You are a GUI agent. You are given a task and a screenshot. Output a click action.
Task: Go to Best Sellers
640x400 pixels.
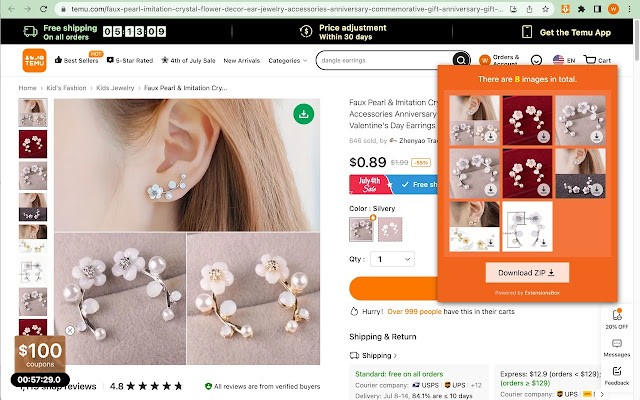[76, 60]
